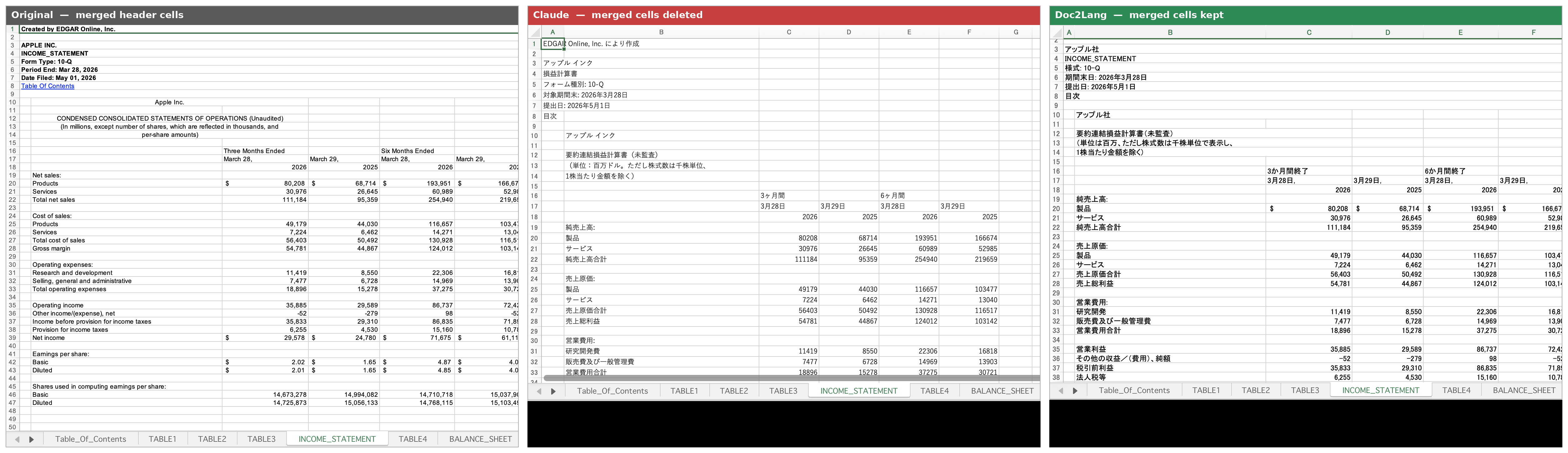Select INCOME_STATEMENT tab in Claude panel
The height and width of the screenshot is (453, 1568).
tap(858, 391)
